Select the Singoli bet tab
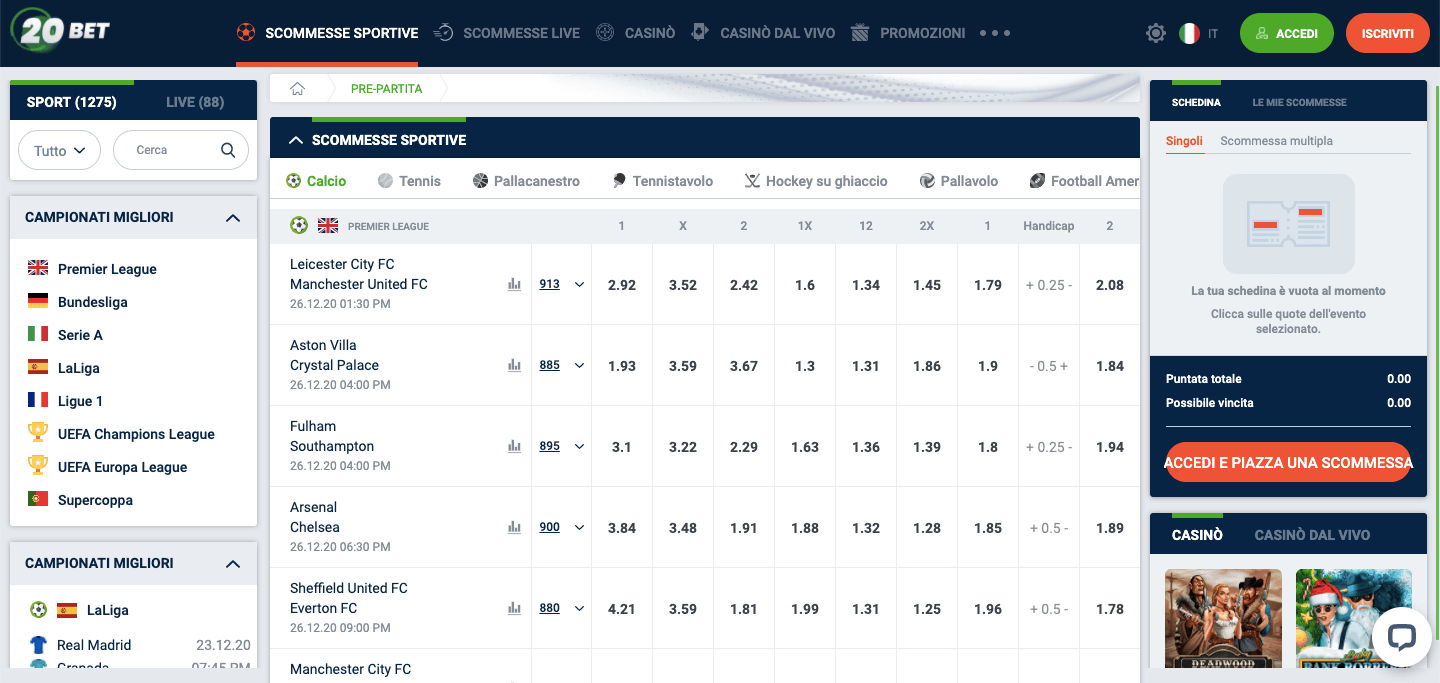 tap(1184, 141)
